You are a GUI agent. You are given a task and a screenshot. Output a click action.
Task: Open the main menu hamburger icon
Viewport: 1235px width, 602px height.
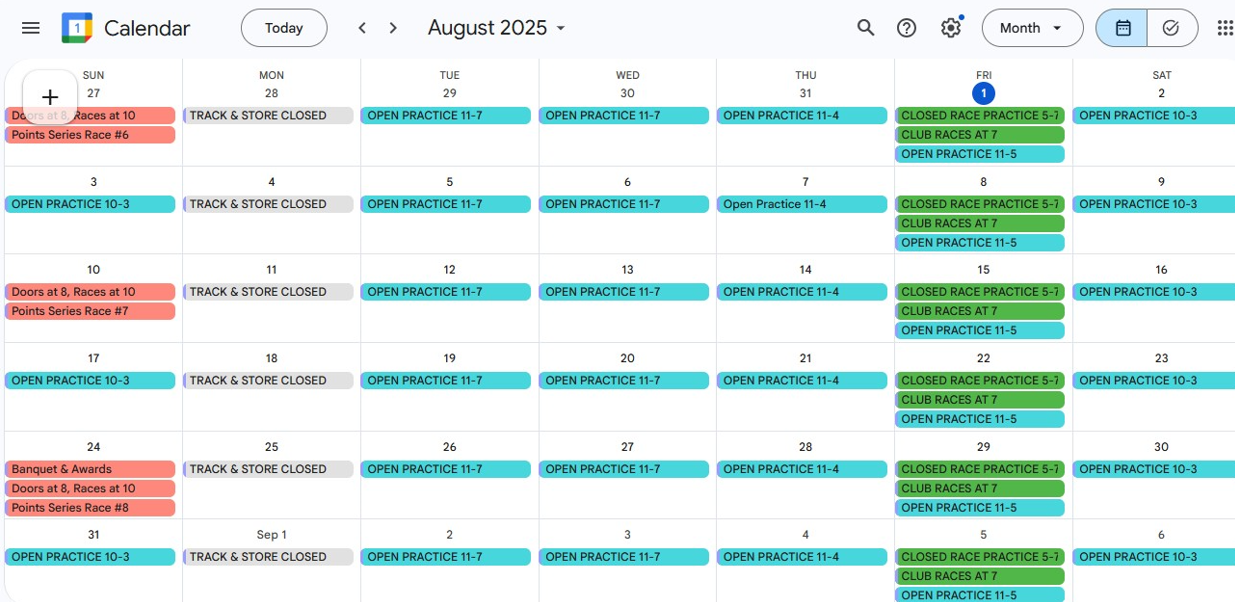tap(31, 28)
